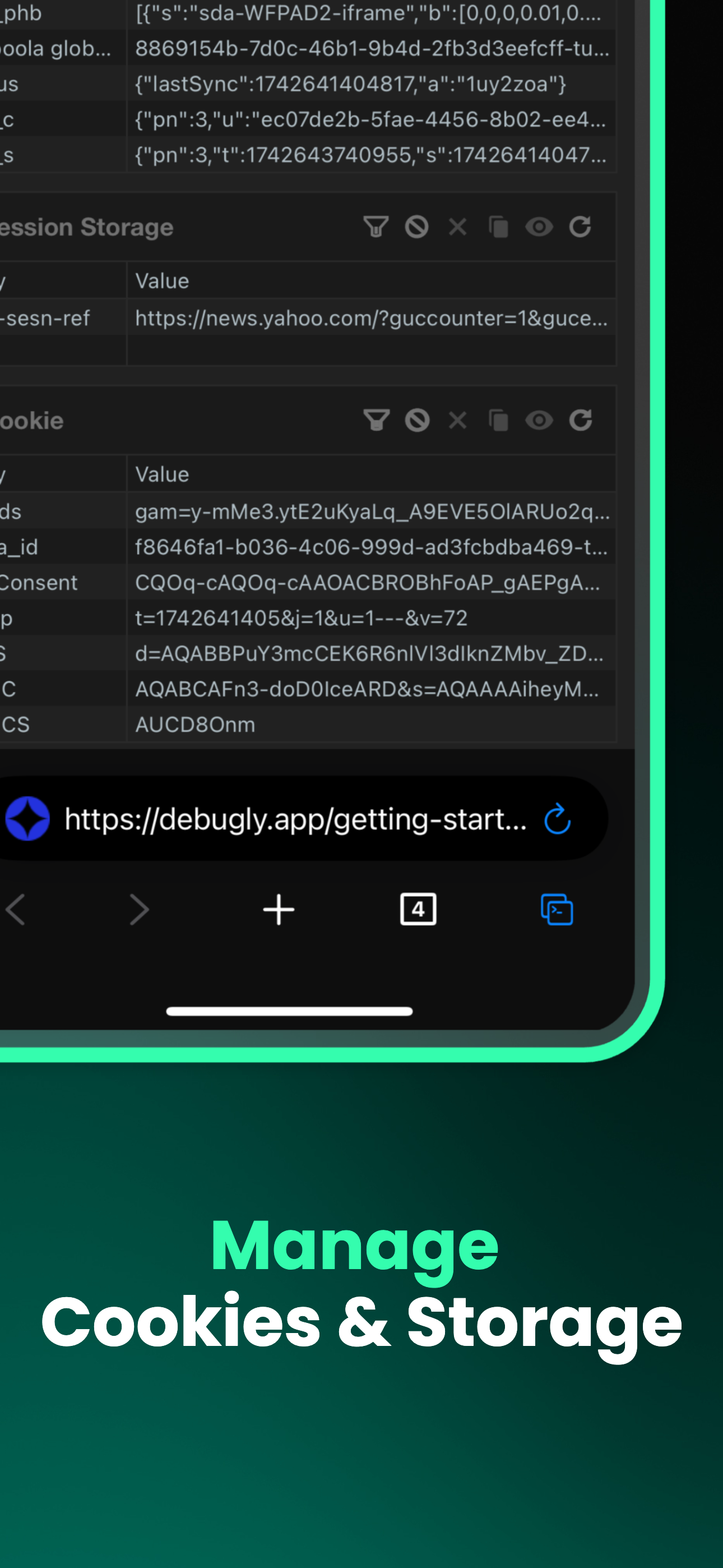Select the a_id cookie key
Screen dimensions: 723x1568
[63, 547]
